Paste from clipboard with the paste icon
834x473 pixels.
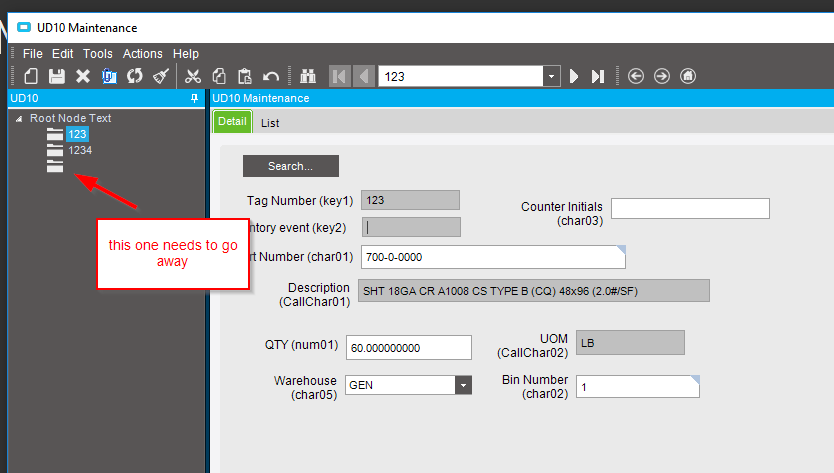coord(245,76)
